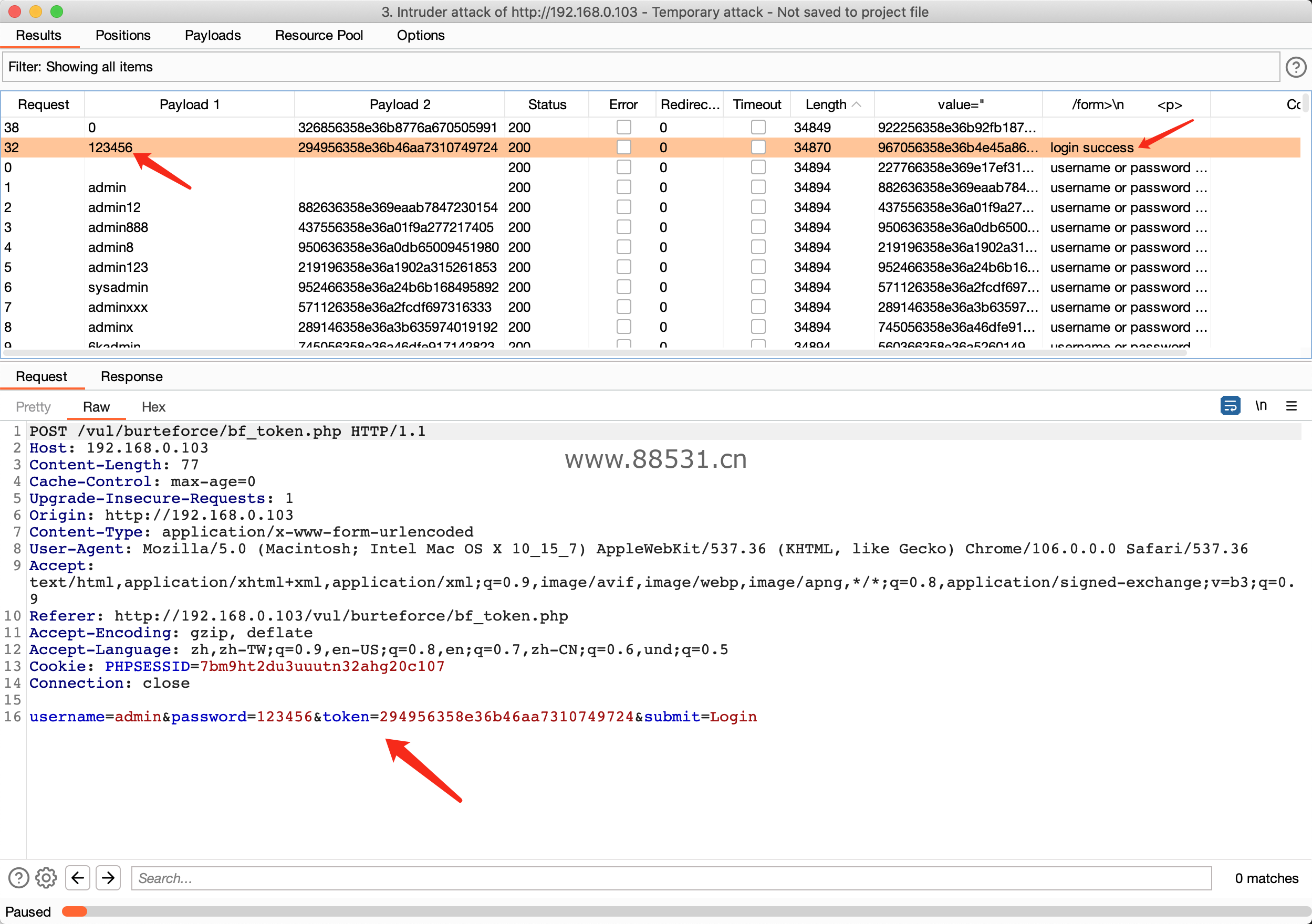Open the search settings gear icon
The width and height of the screenshot is (1312, 924).
click(46, 878)
